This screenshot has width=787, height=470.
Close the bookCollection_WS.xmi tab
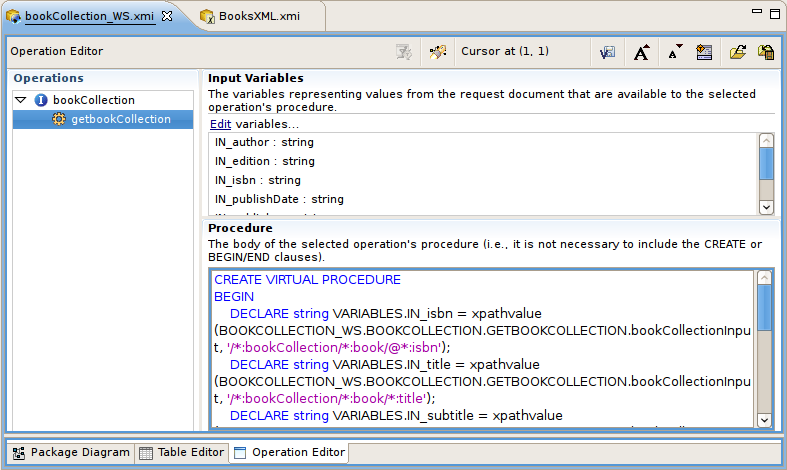[x=167, y=16]
